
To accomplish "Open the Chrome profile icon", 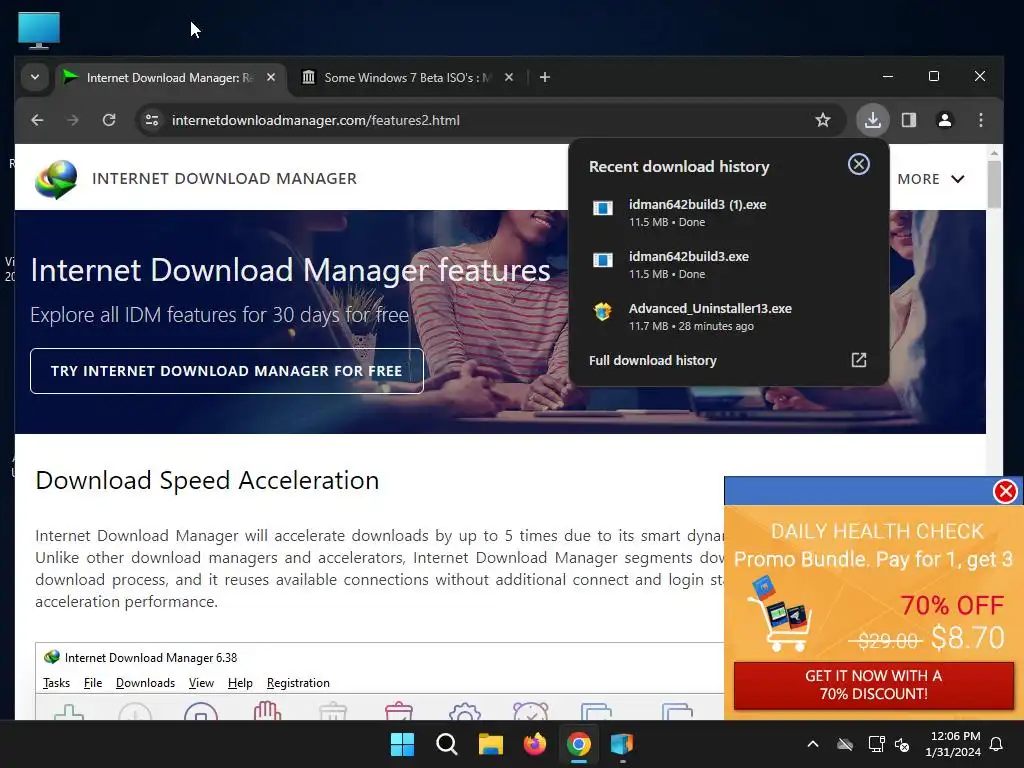I will click(944, 120).
